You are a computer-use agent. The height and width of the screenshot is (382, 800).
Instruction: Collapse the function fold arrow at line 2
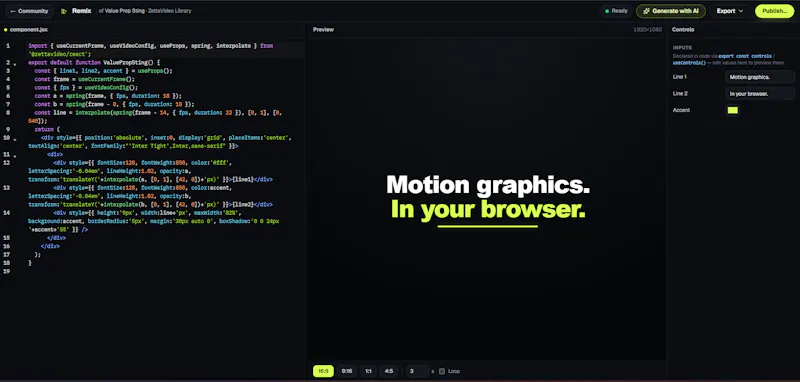[15, 64]
